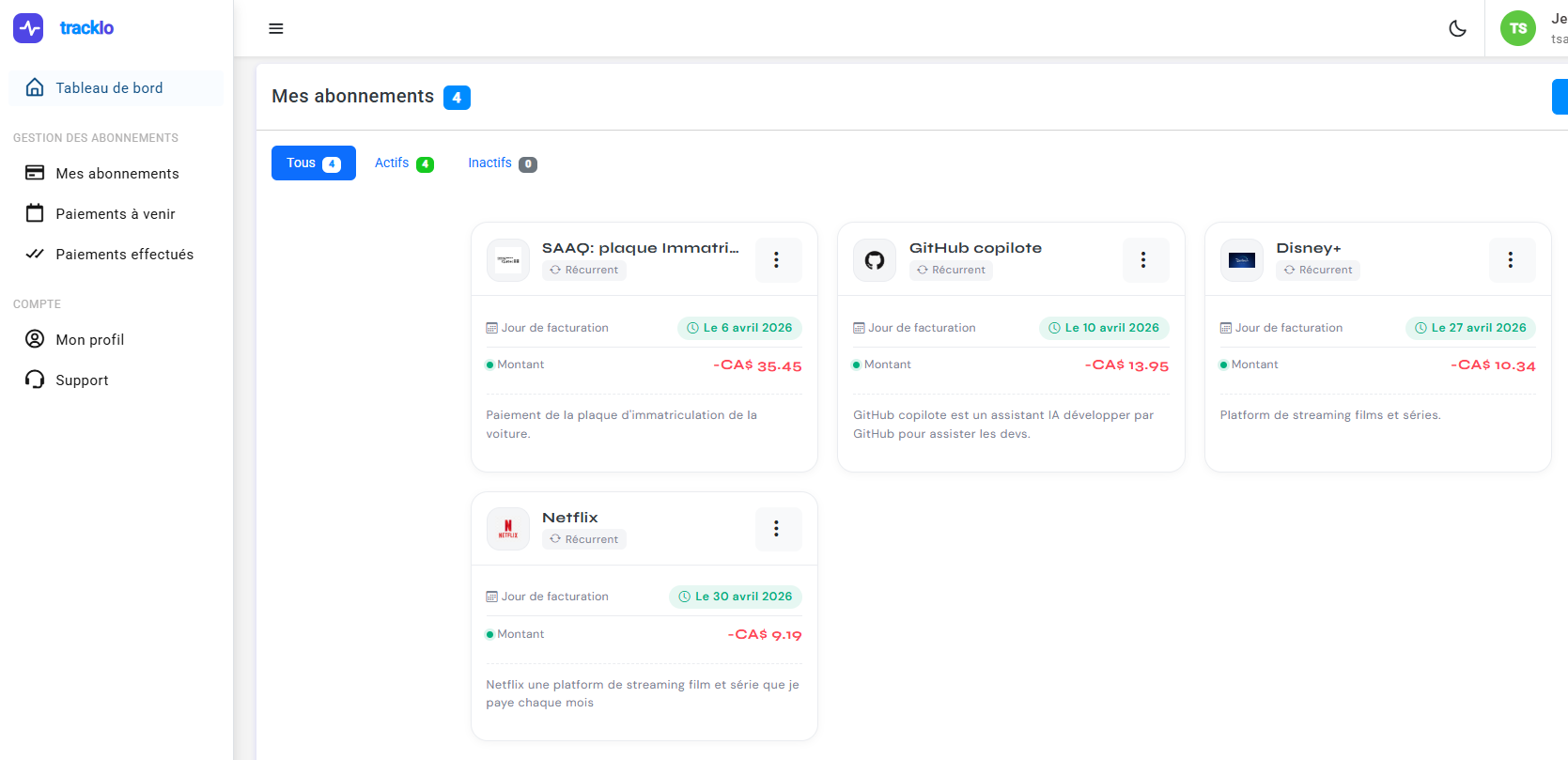Select the Inactifs tab
This screenshot has height=760, width=1568.
[503, 163]
